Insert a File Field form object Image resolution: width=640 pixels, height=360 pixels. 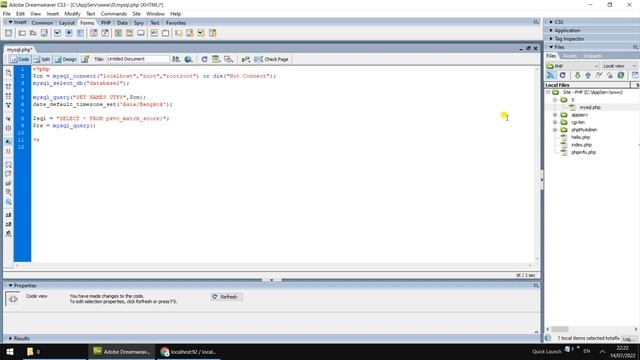pyautogui.click(x=129, y=33)
